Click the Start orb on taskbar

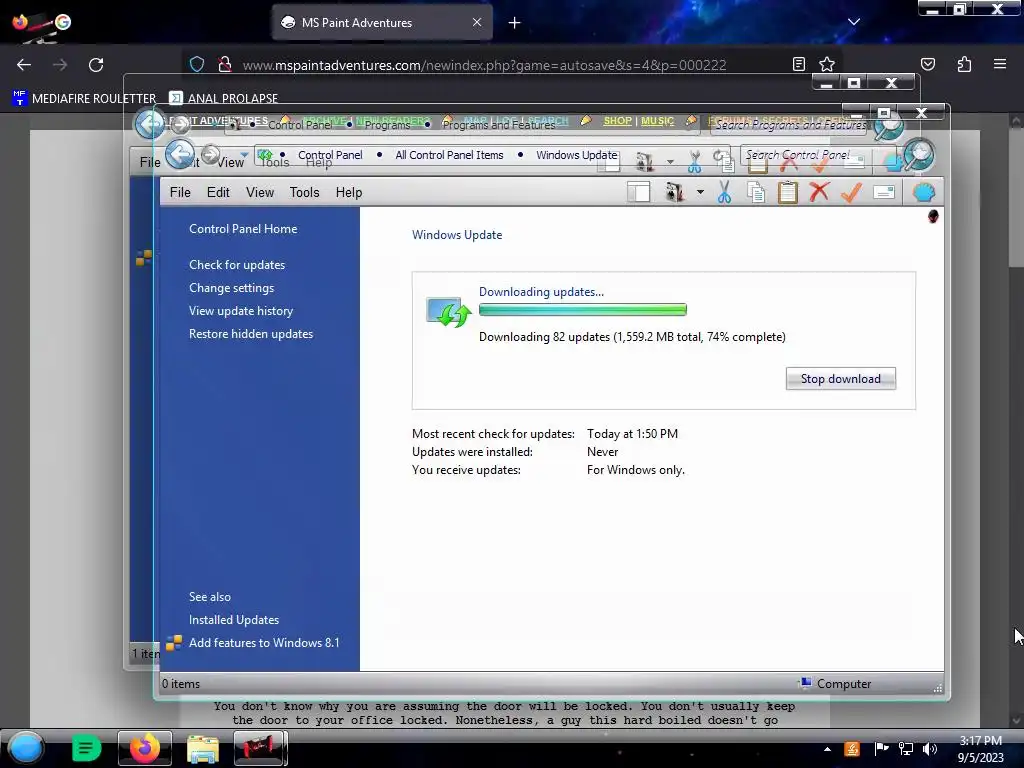point(26,748)
